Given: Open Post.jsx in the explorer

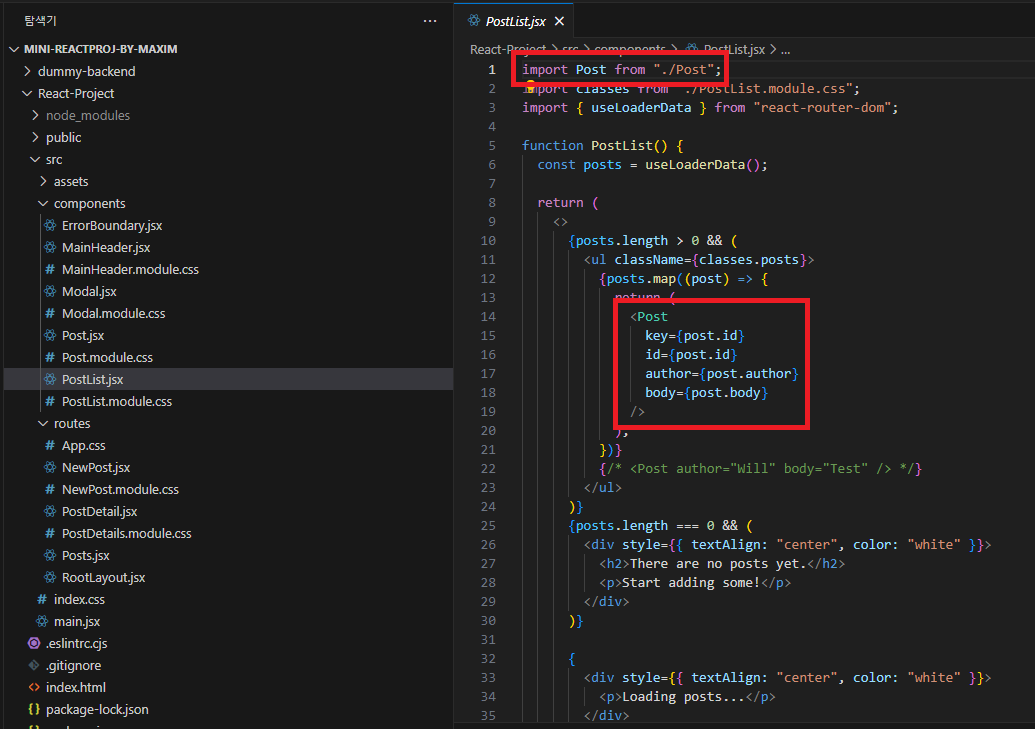Looking at the screenshot, I should tap(83, 335).
